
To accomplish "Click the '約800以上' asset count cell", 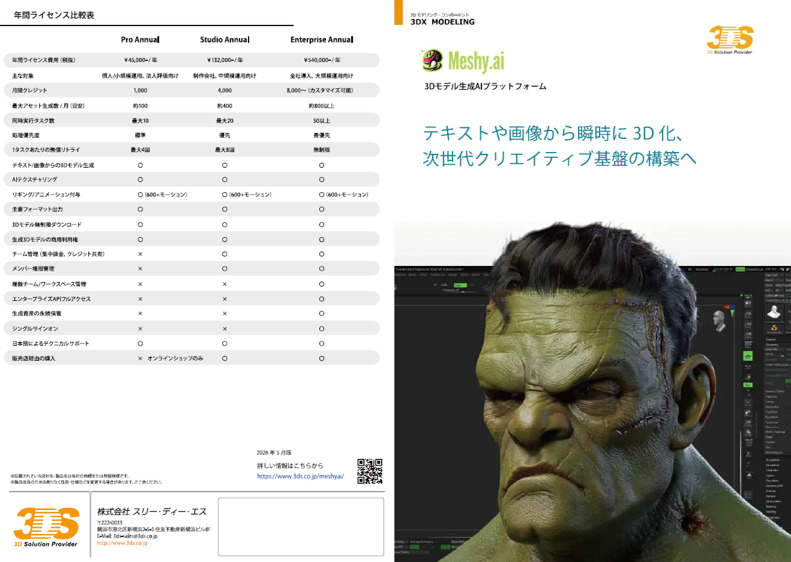I will (321, 106).
